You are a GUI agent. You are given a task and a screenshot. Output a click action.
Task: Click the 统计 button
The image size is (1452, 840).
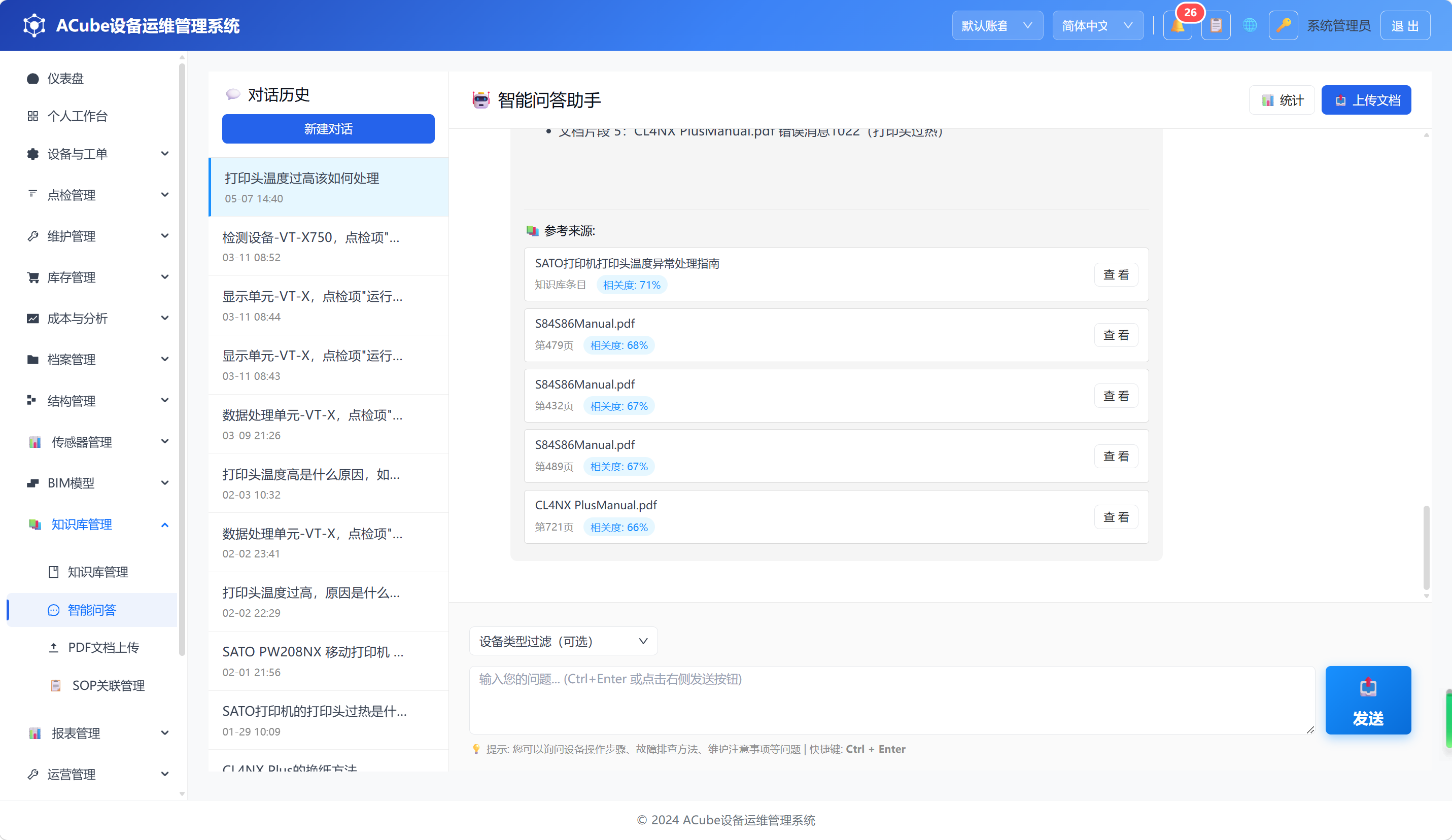1282,100
